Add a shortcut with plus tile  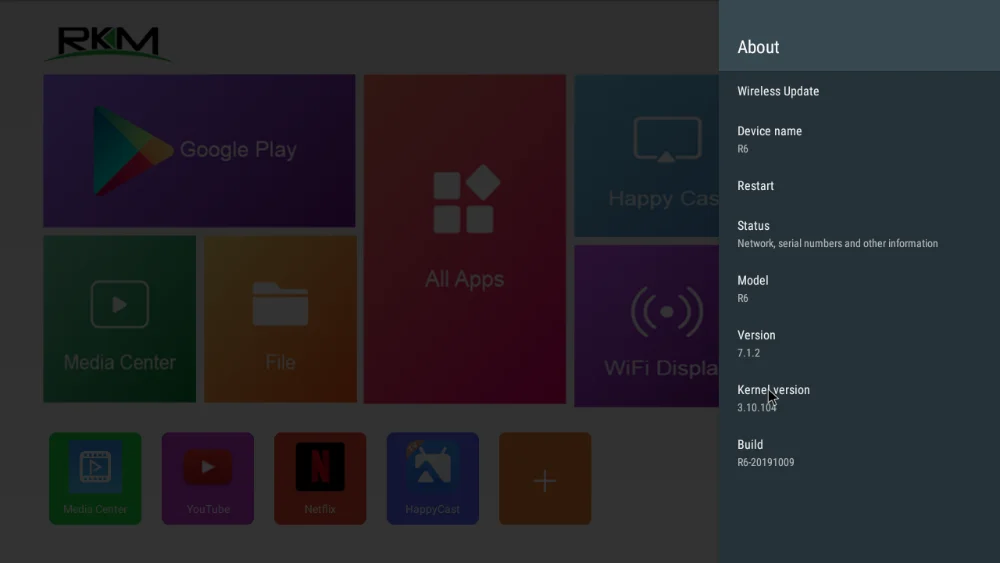click(545, 478)
